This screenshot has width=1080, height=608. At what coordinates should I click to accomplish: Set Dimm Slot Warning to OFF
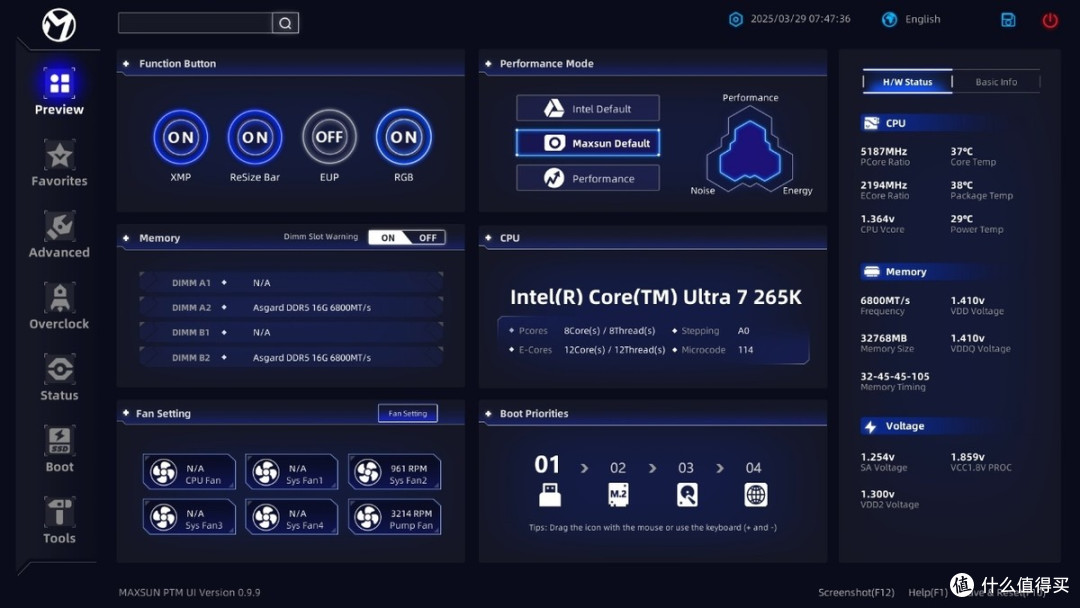pos(427,238)
